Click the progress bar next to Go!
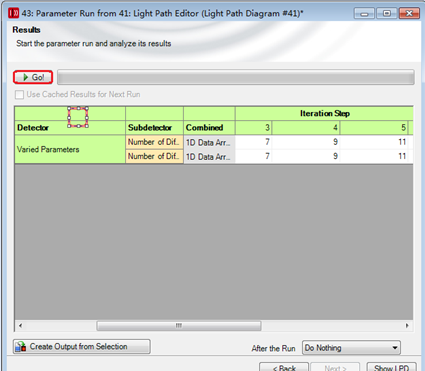Screen dimensions: 425x371 tap(236, 77)
